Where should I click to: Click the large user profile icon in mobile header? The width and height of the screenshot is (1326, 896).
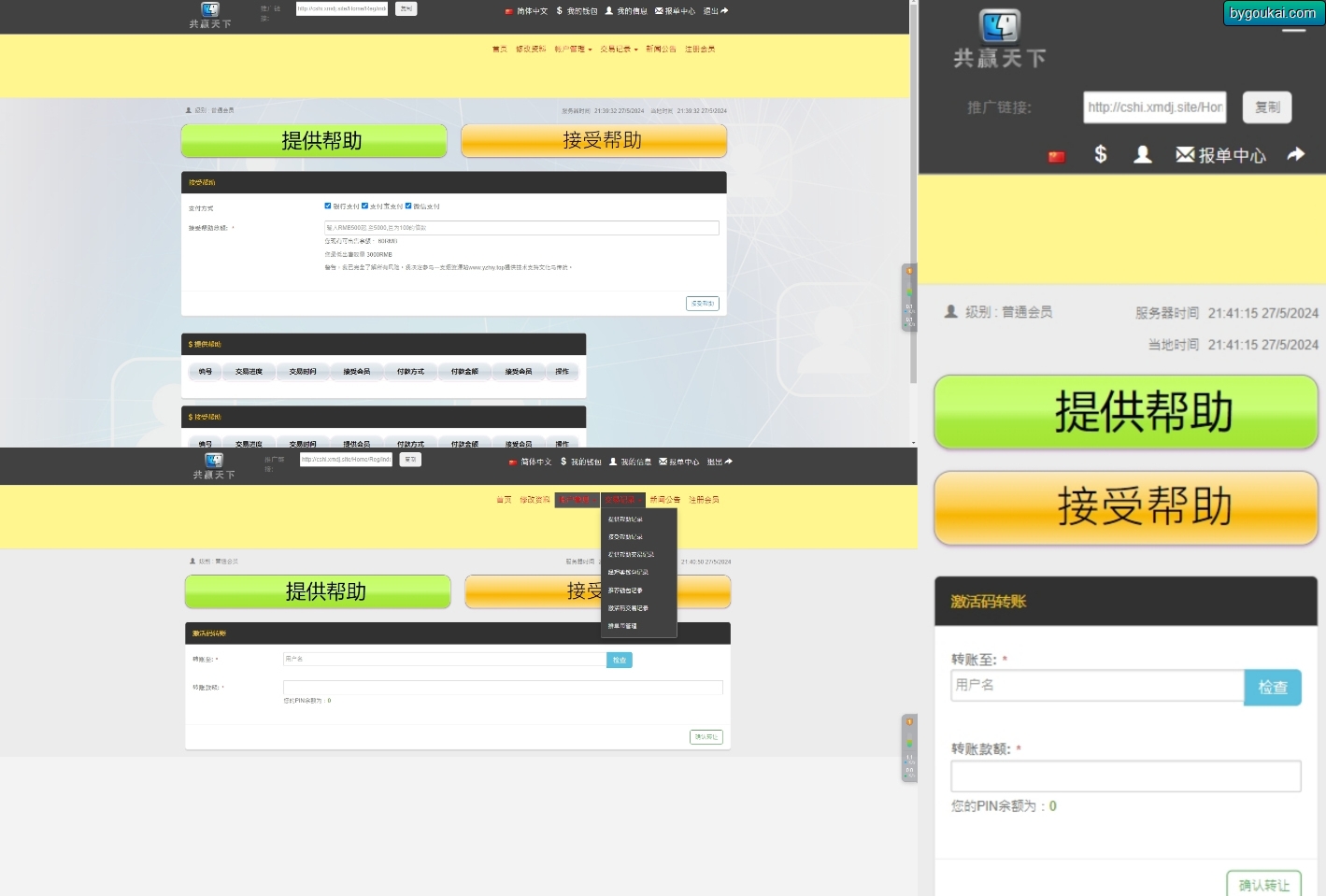pyautogui.click(x=1142, y=154)
